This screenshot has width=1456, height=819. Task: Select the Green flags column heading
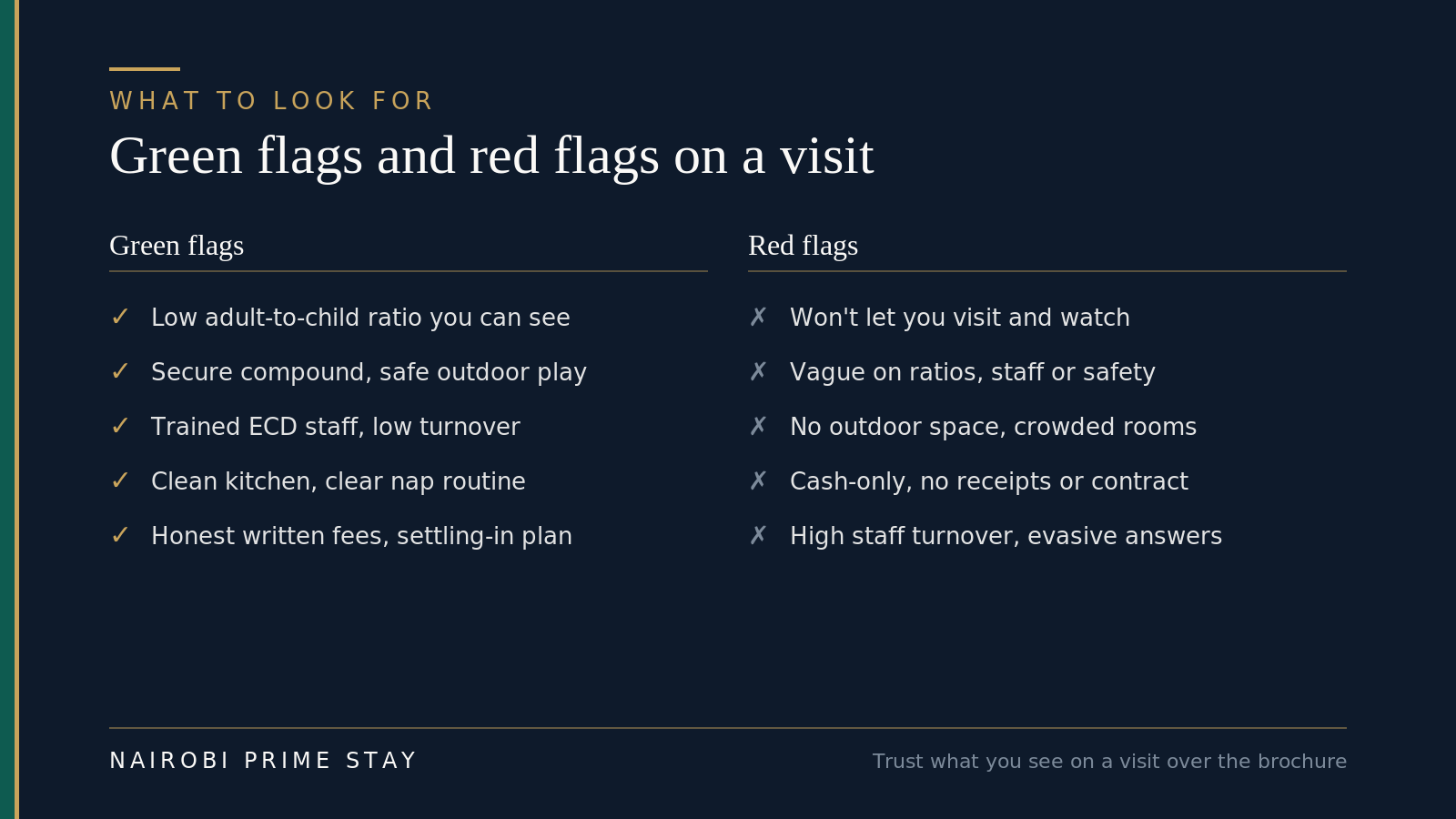tap(177, 246)
